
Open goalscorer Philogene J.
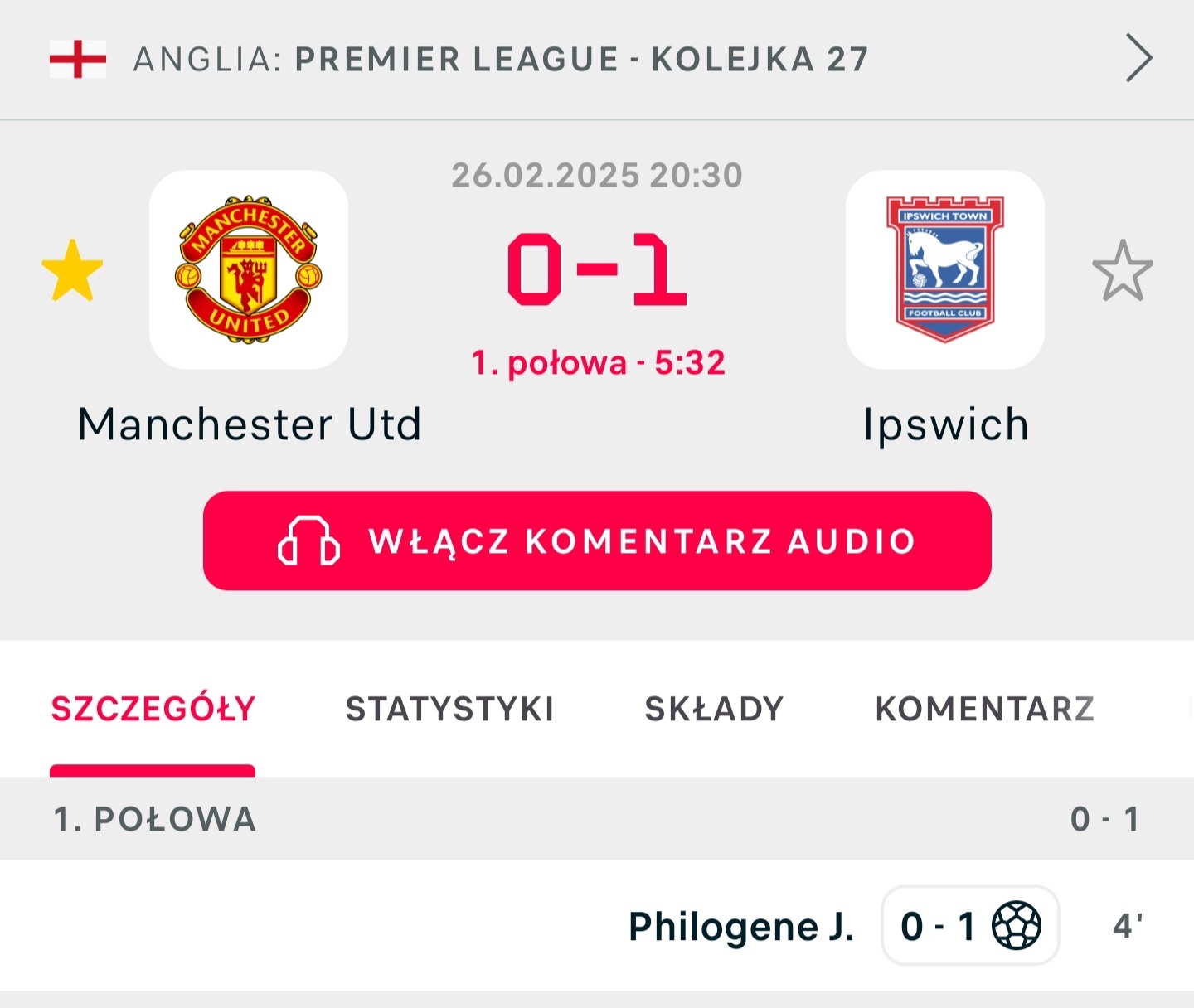741,926
